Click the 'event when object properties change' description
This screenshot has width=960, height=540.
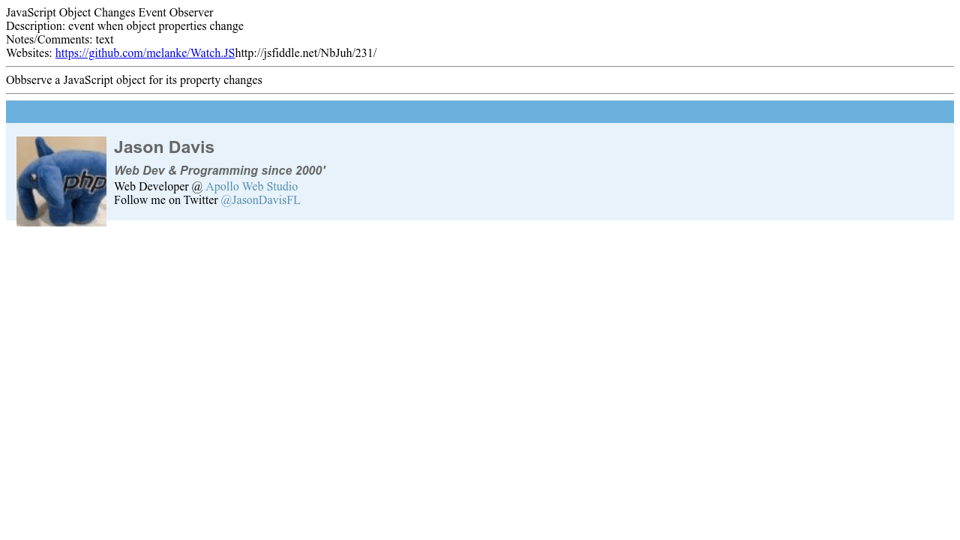[x=155, y=26]
